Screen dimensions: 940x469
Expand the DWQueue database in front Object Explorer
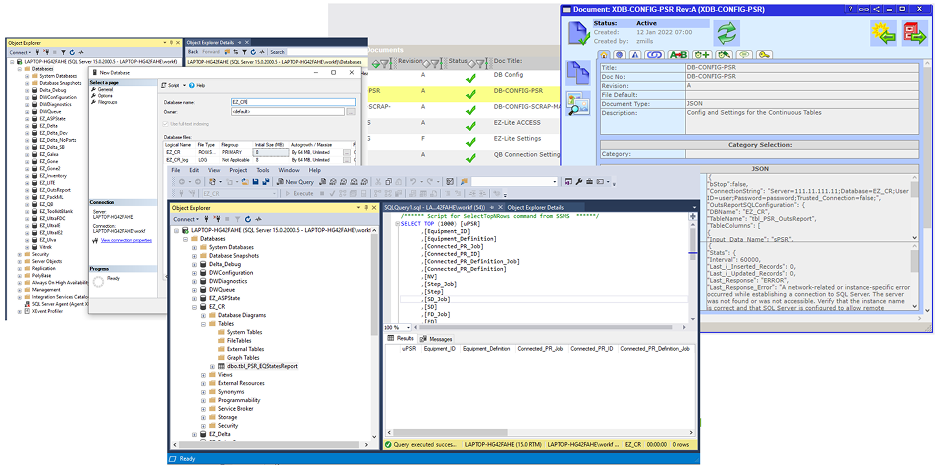tap(195, 290)
